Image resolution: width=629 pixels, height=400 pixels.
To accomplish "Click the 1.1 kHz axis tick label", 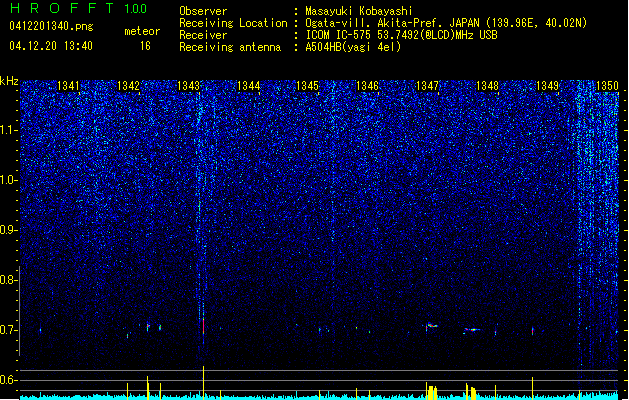I will coord(8,130).
